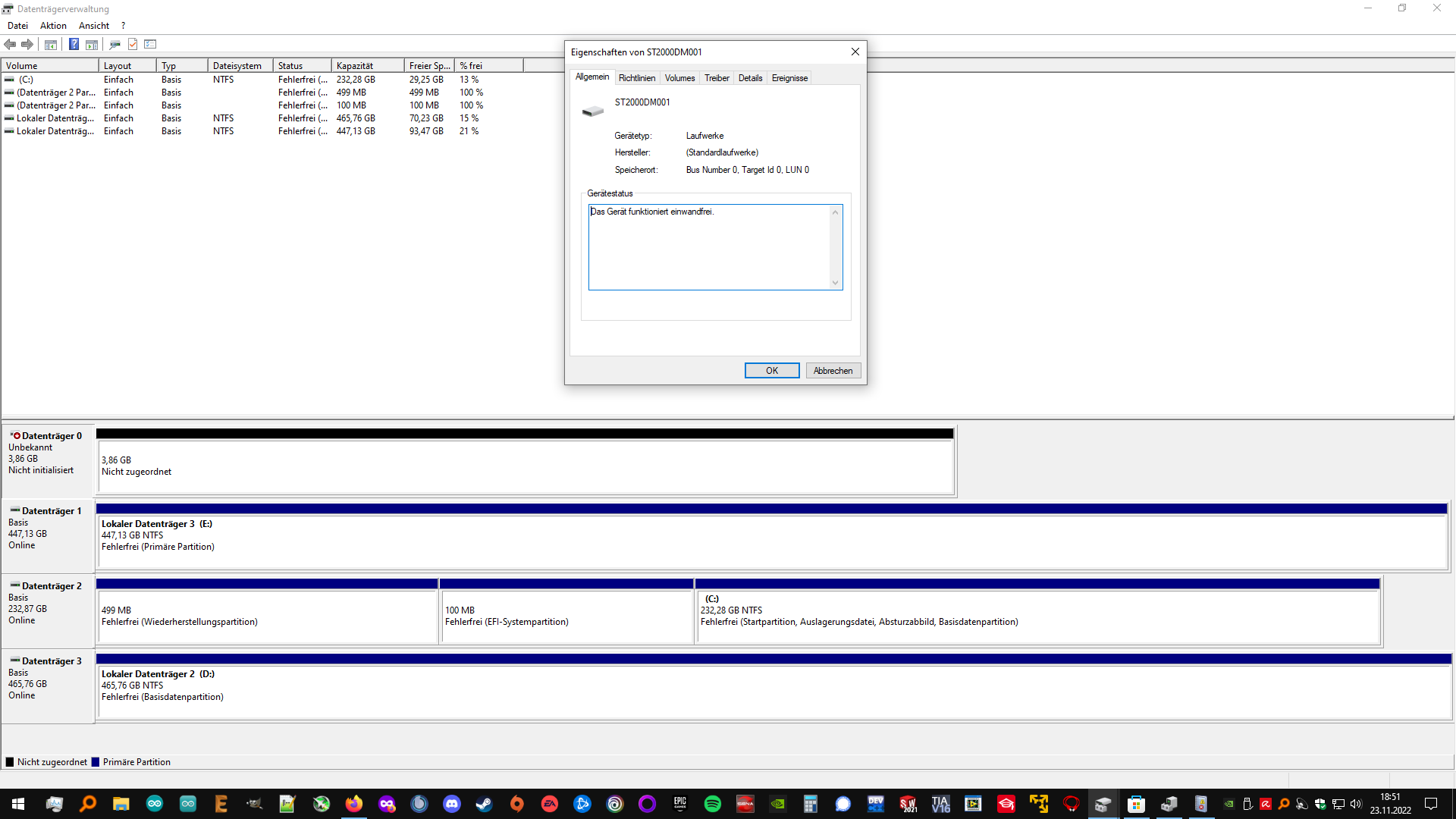
Task: Sort volume list by Kapazität column
Action: tap(367, 66)
